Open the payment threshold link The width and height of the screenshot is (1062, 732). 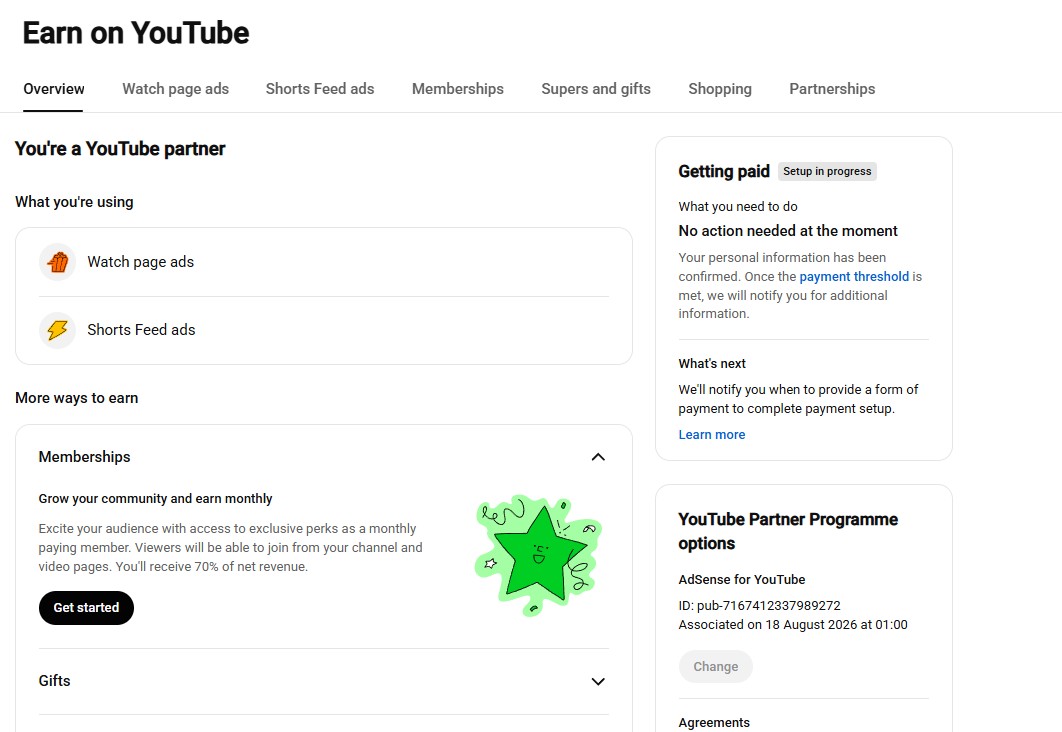(x=854, y=276)
